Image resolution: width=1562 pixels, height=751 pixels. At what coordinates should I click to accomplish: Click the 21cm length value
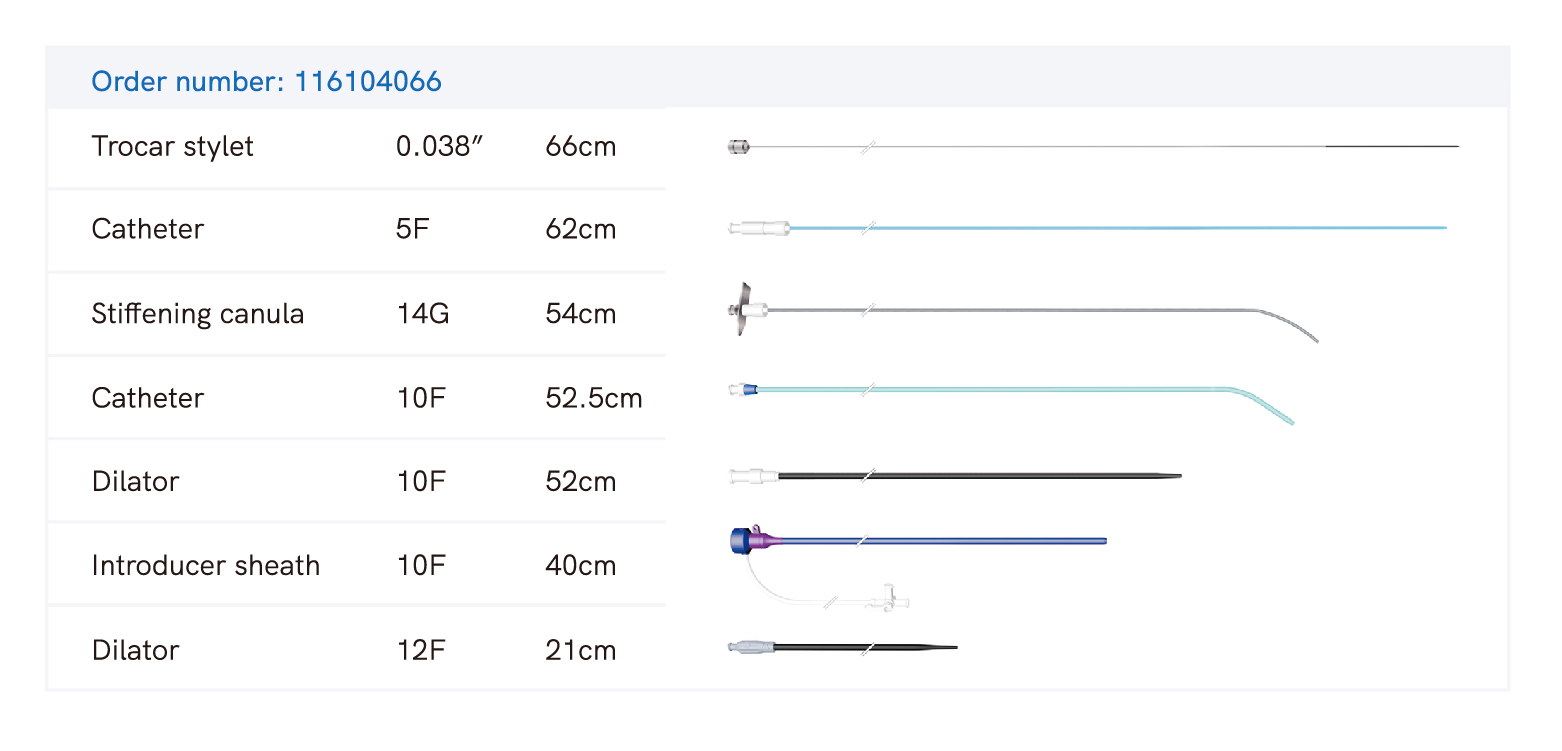[580, 651]
